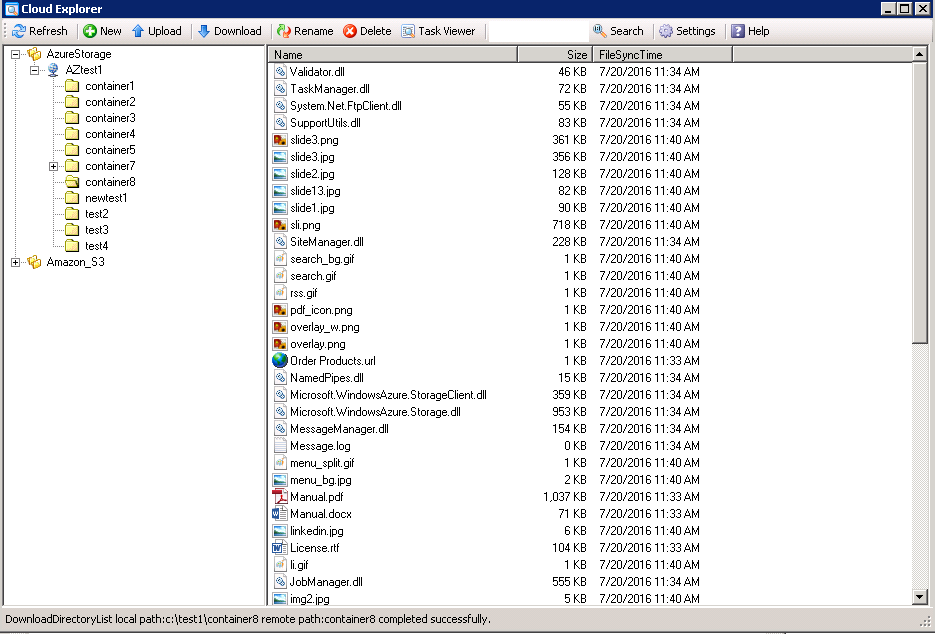Image resolution: width=935 pixels, height=634 pixels.
Task: Select container3 in the tree
Action: point(110,118)
